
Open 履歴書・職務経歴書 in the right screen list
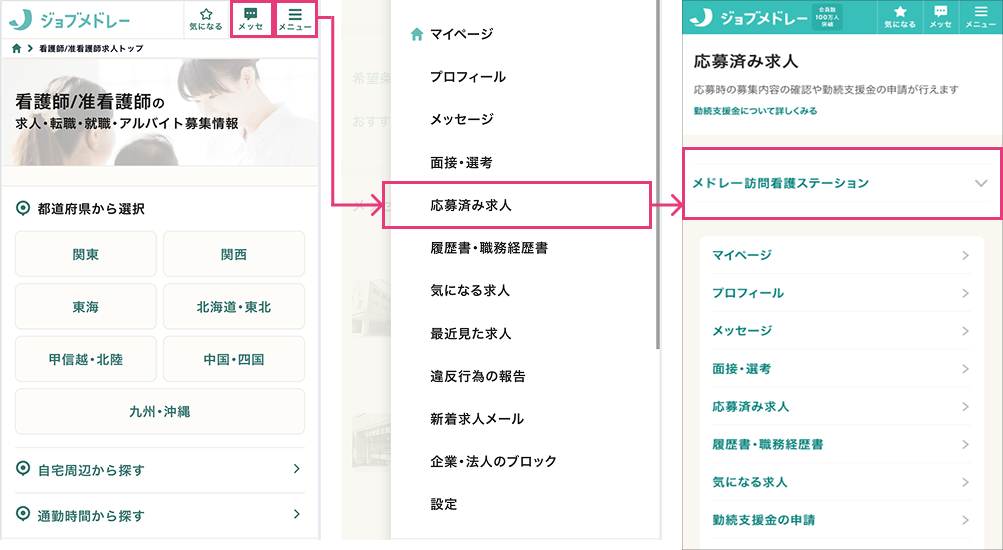(842, 444)
